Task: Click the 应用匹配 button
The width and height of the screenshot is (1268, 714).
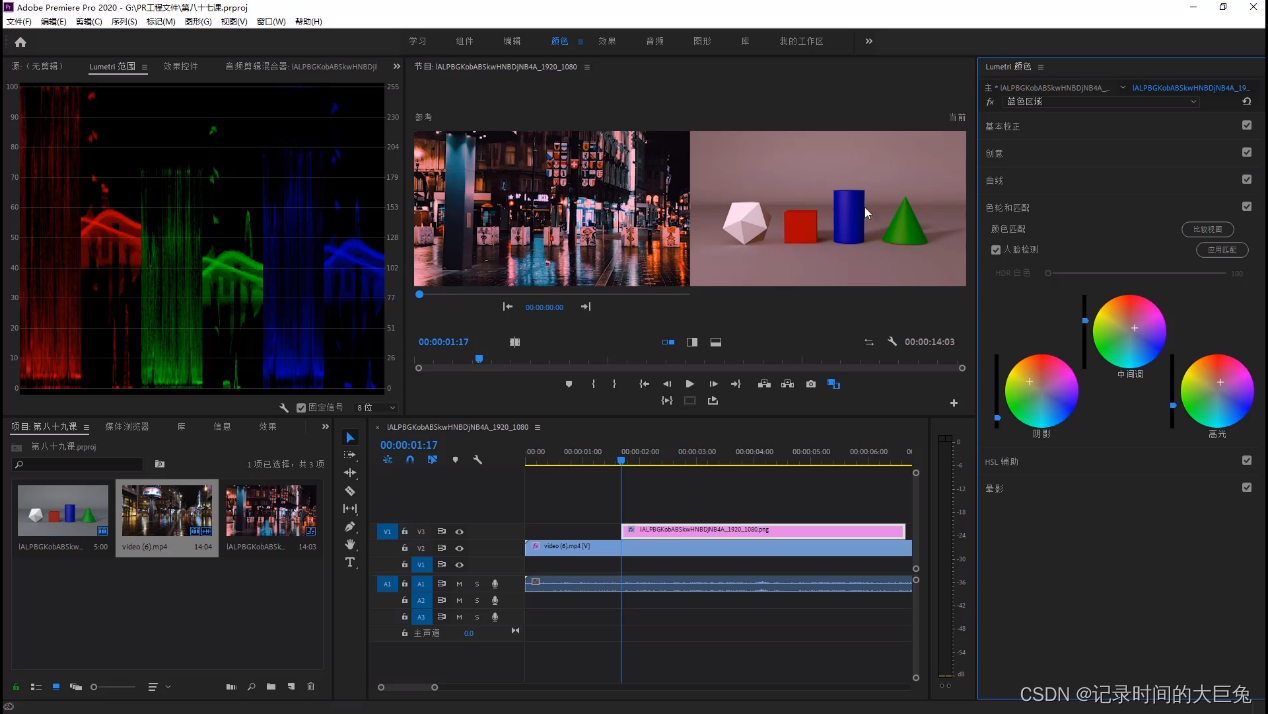Action: [1222, 250]
